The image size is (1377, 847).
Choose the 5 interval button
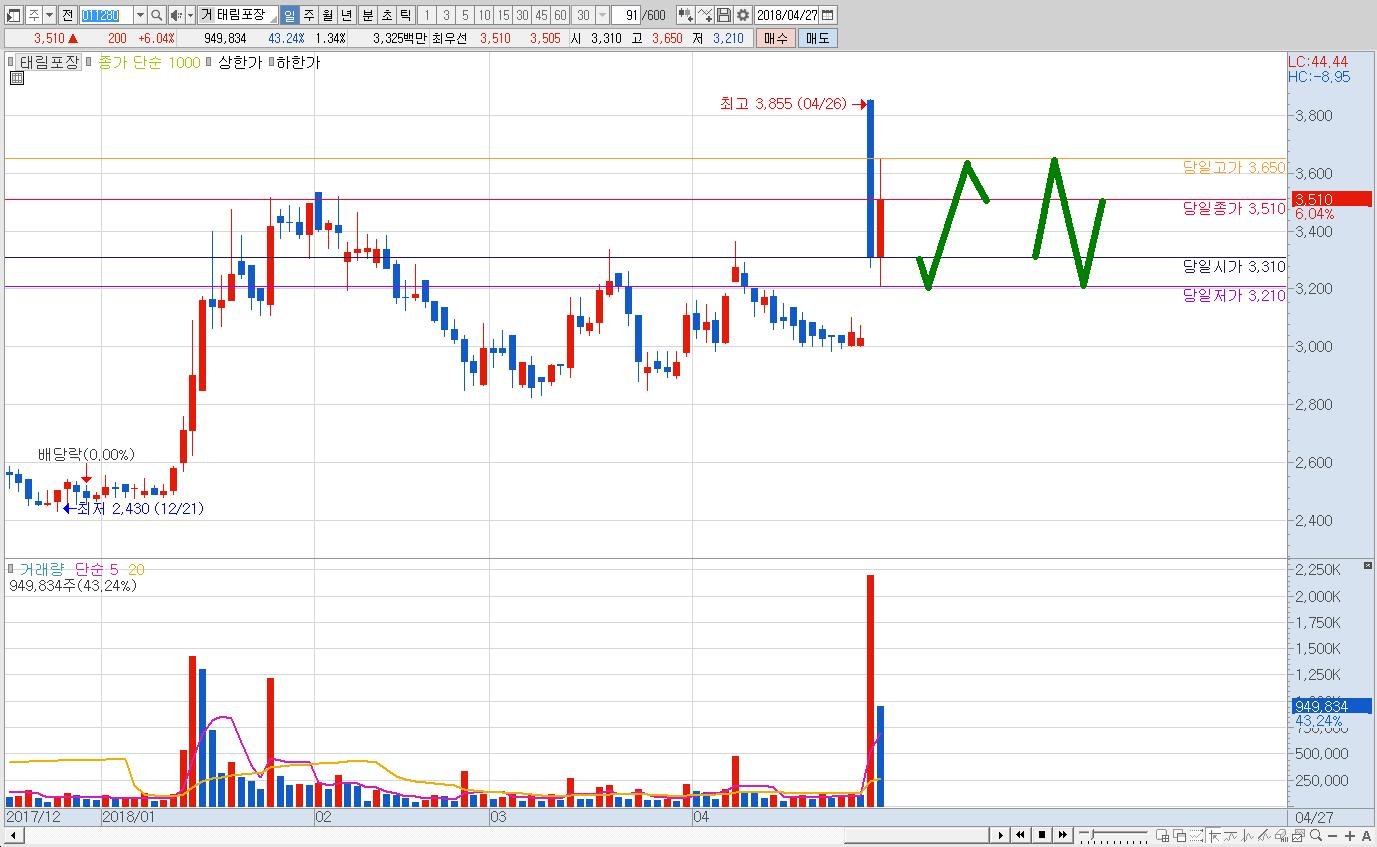pyautogui.click(x=465, y=15)
